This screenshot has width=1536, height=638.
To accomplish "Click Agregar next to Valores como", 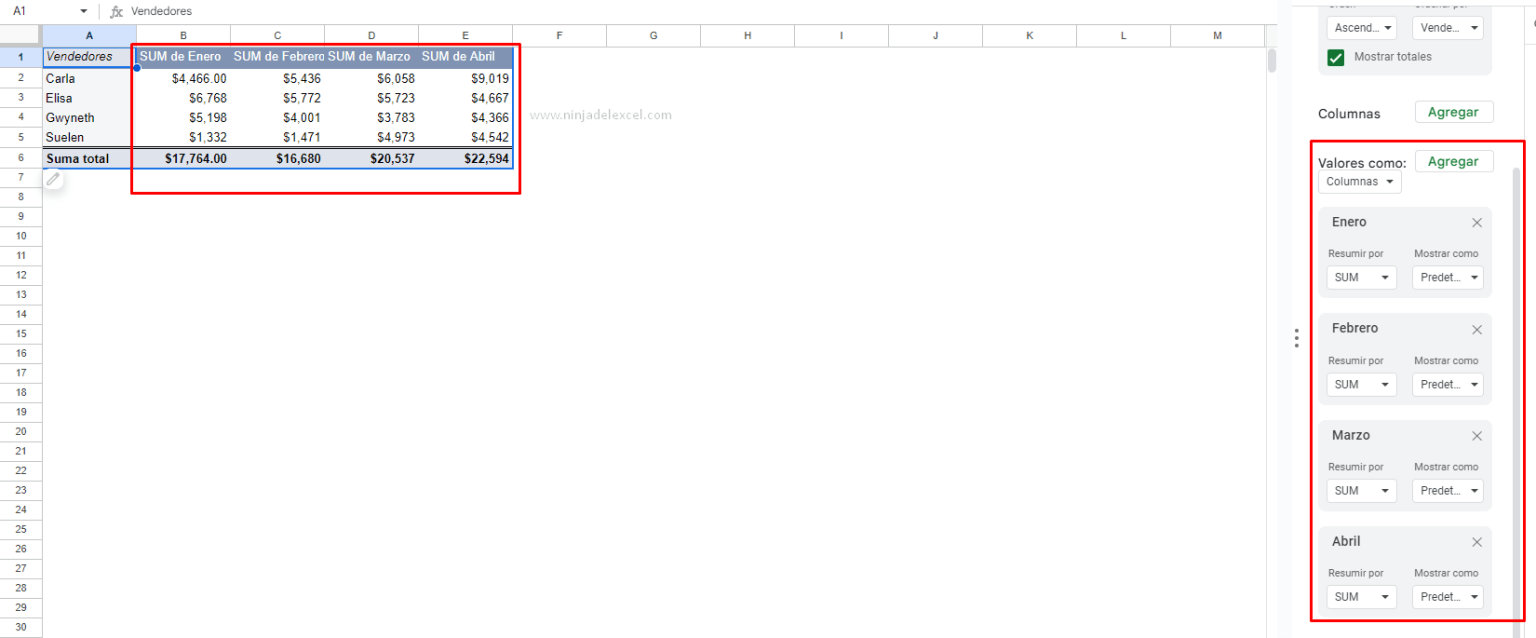I will pos(1454,161).
